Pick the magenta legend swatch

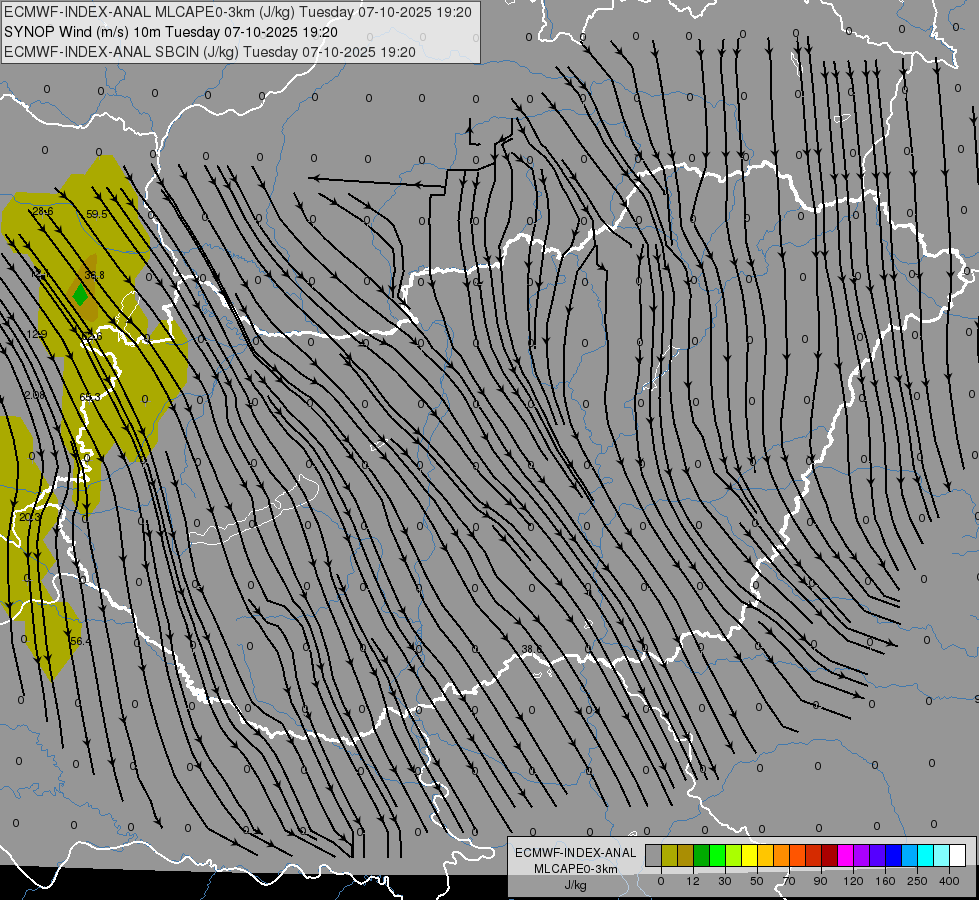(x=846, y=855)
